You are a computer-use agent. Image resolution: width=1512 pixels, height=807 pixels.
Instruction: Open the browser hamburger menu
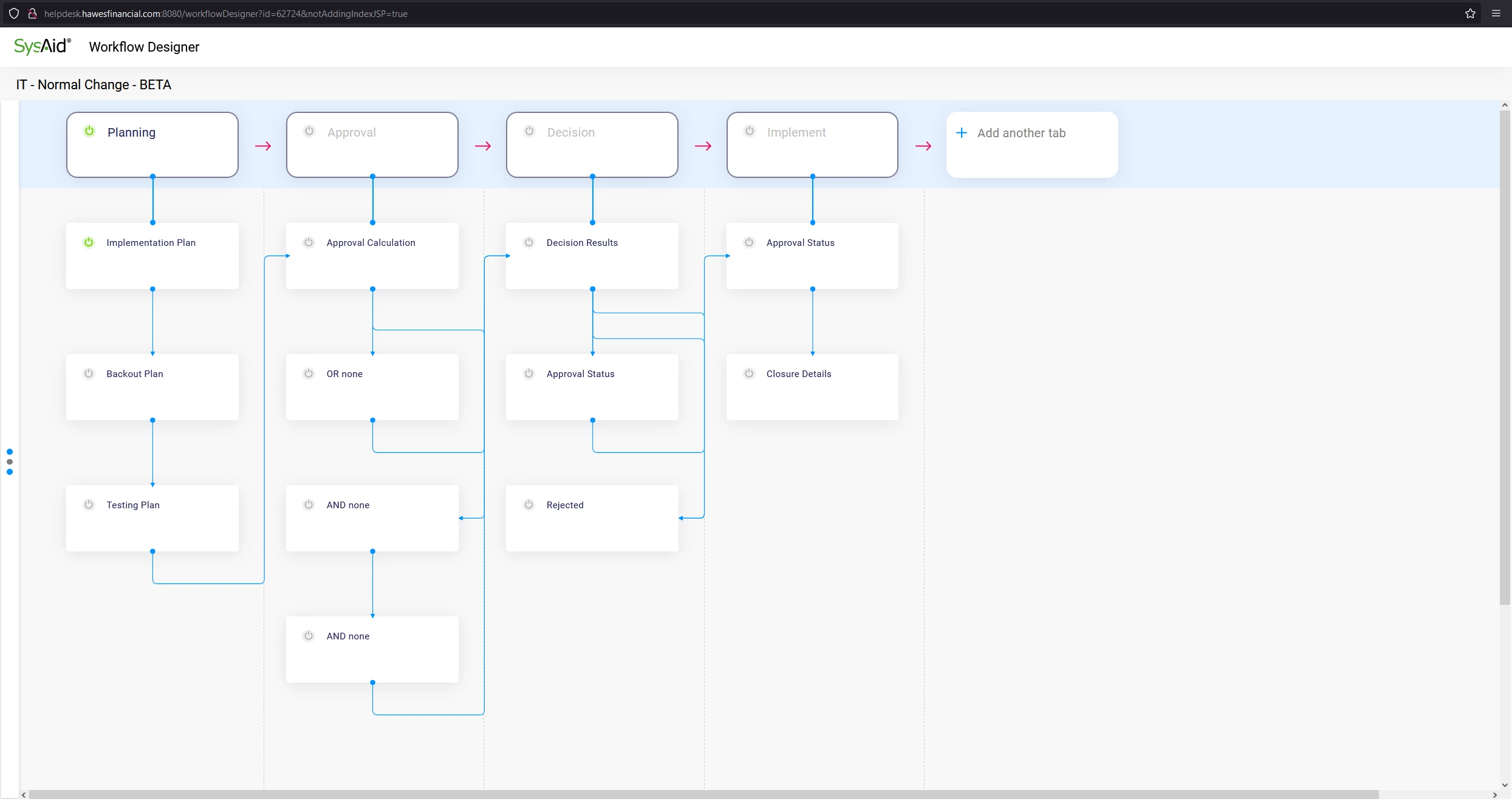(1496, 13)
